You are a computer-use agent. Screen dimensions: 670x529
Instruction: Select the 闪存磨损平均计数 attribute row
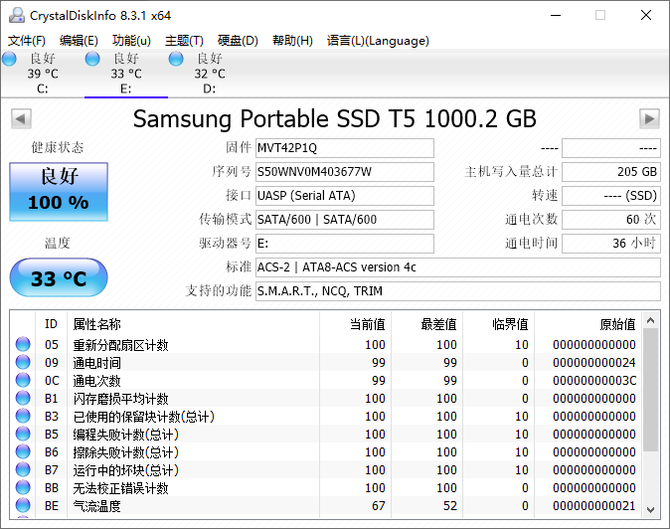[x=326, y=398]
